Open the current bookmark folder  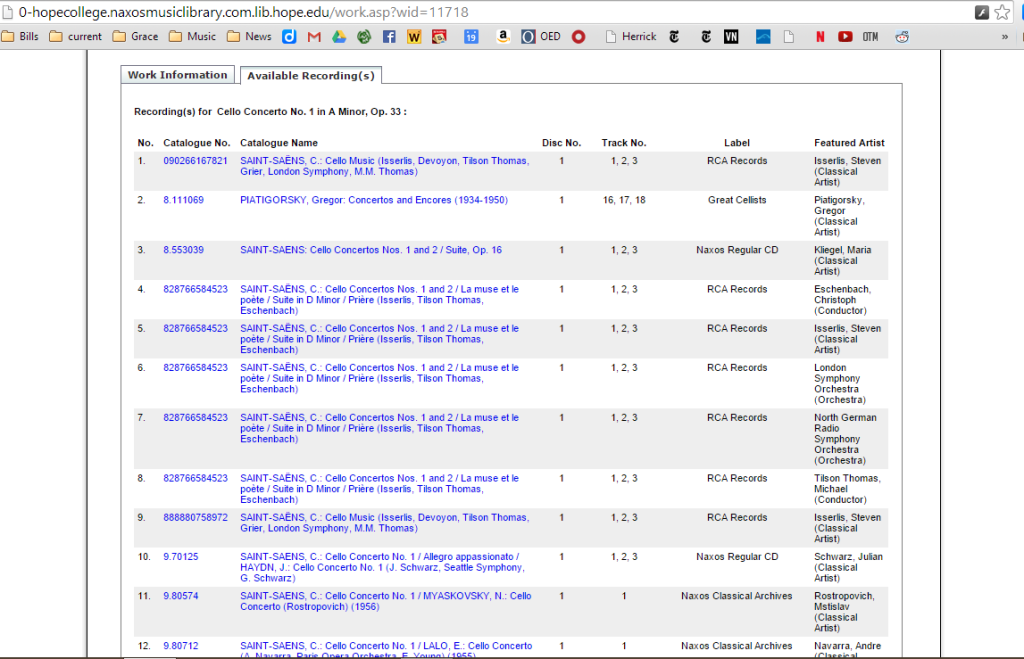coord(76,37)
